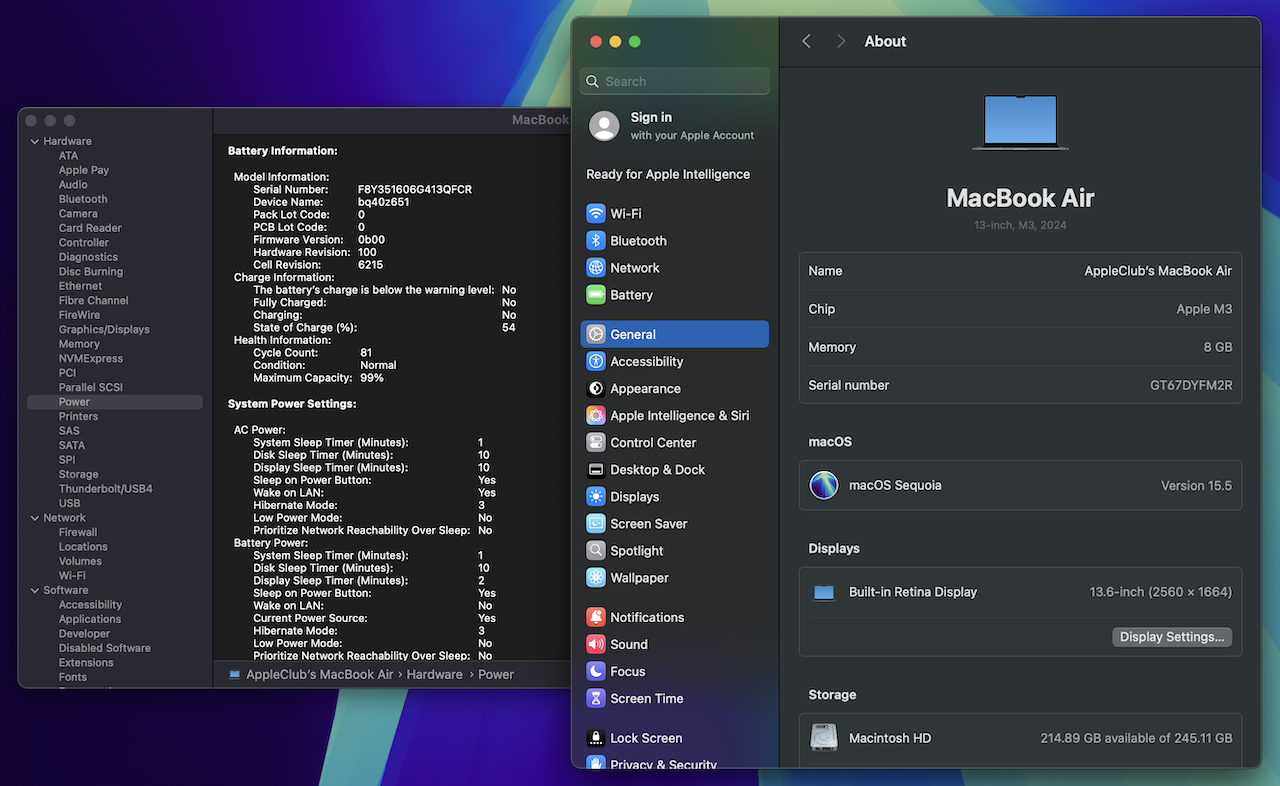Click the Version 15.5 text
This screenshot has height=786, width=1280.
[1196, 485]
